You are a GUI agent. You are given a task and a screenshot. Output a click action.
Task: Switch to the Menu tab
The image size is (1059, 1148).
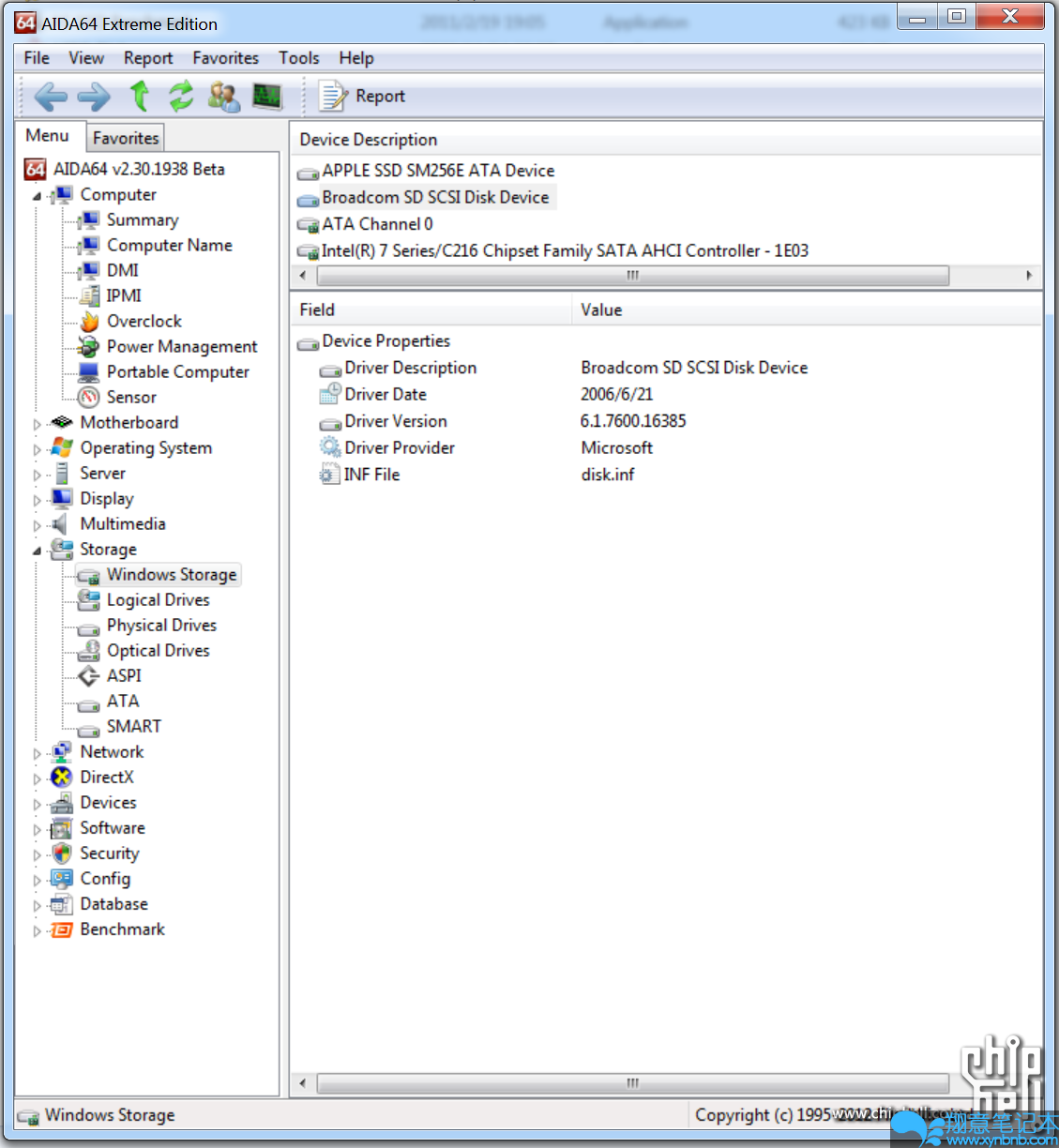(48, 136)
